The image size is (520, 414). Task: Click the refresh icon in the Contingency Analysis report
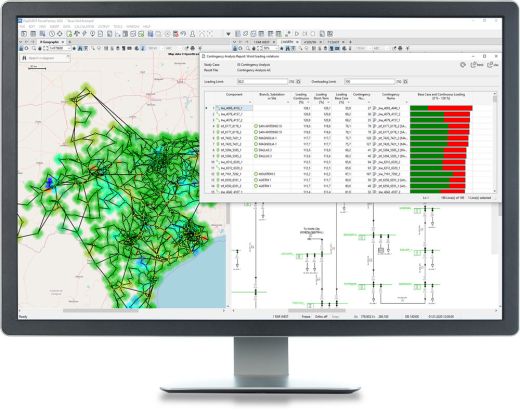(x=463, y=65)
